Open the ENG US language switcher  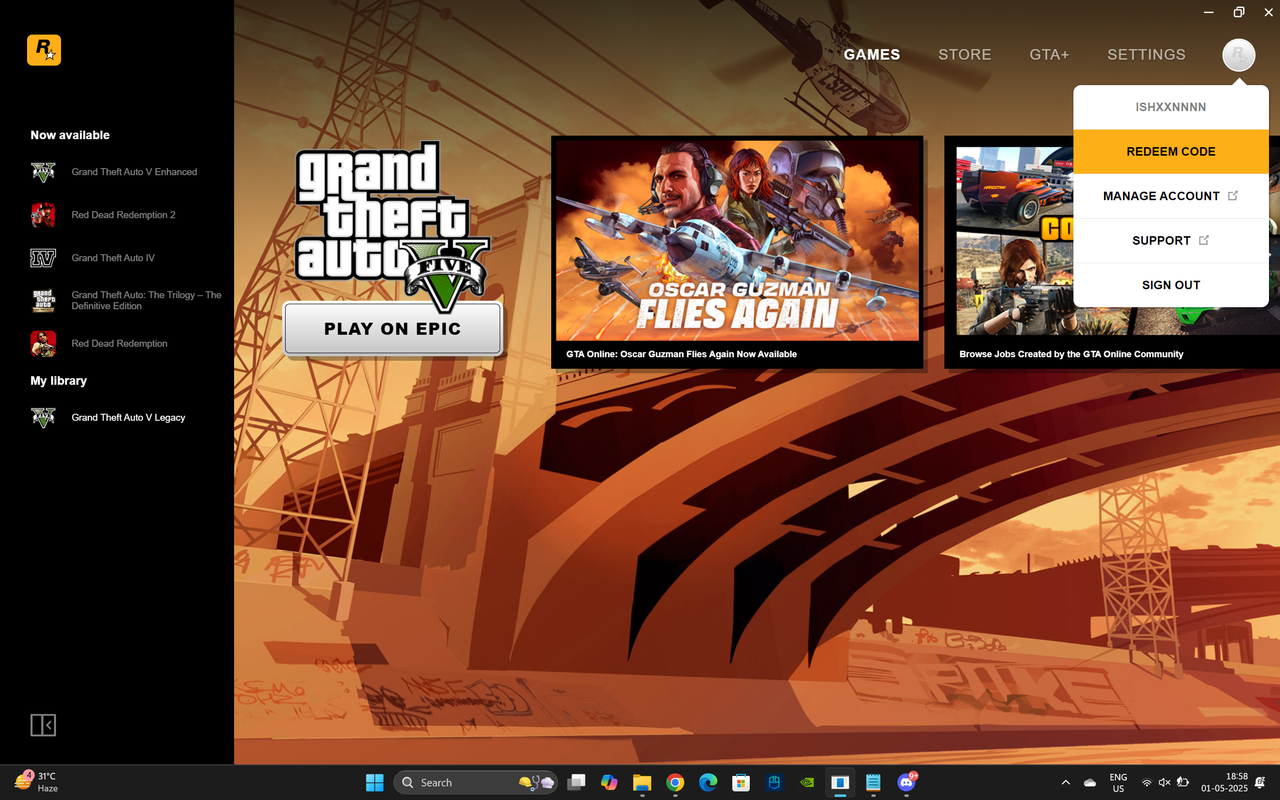1118,783
